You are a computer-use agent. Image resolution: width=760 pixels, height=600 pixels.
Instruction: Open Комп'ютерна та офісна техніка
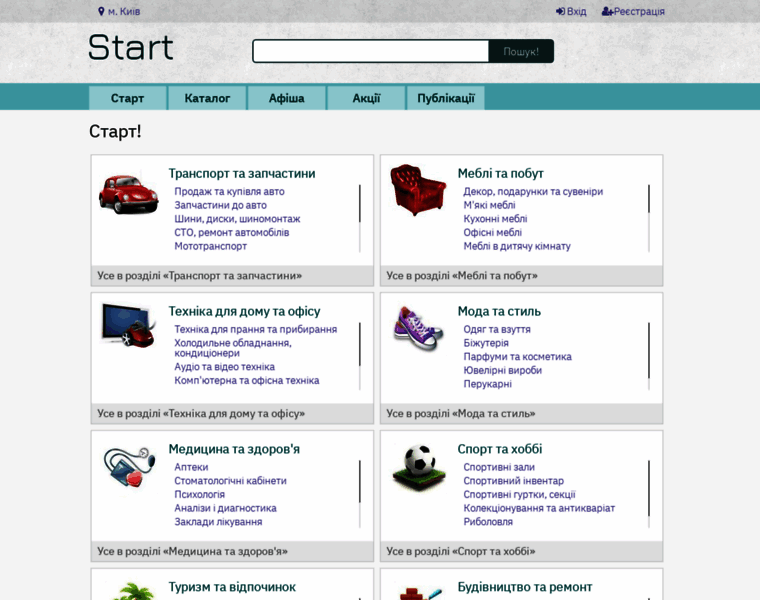click(247, 380)
